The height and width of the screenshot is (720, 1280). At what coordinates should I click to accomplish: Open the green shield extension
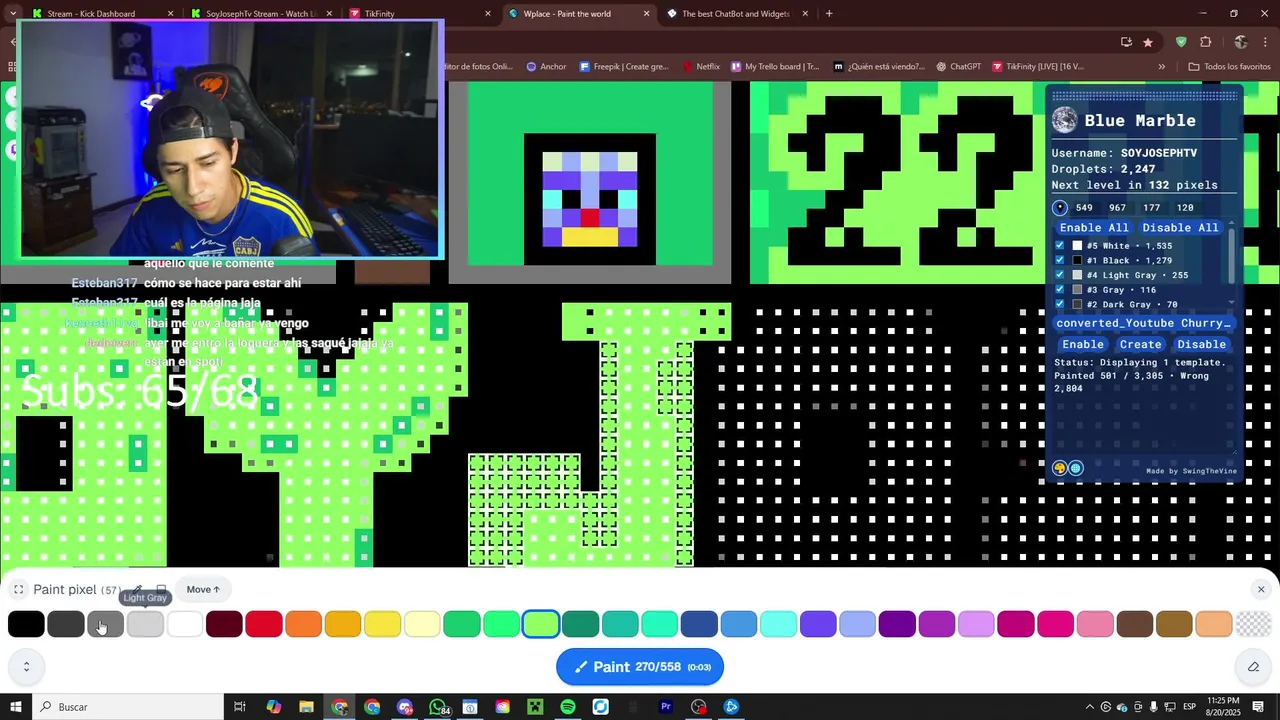click(1181, 42)
